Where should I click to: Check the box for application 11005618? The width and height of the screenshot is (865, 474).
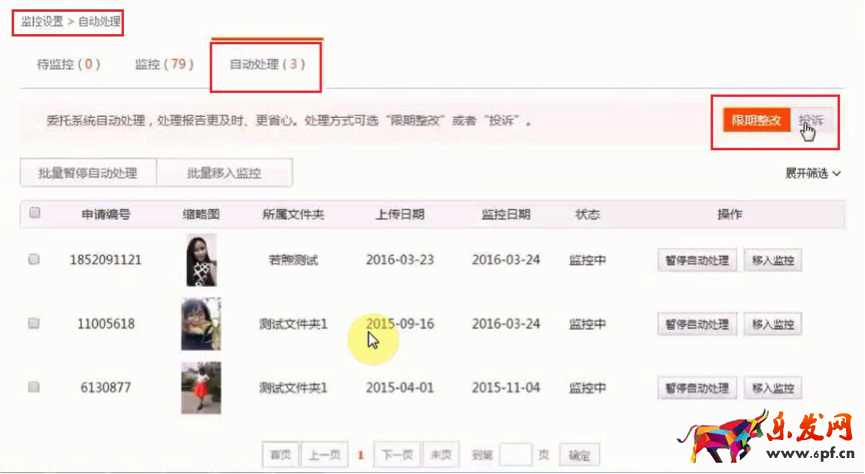[34, 324]
